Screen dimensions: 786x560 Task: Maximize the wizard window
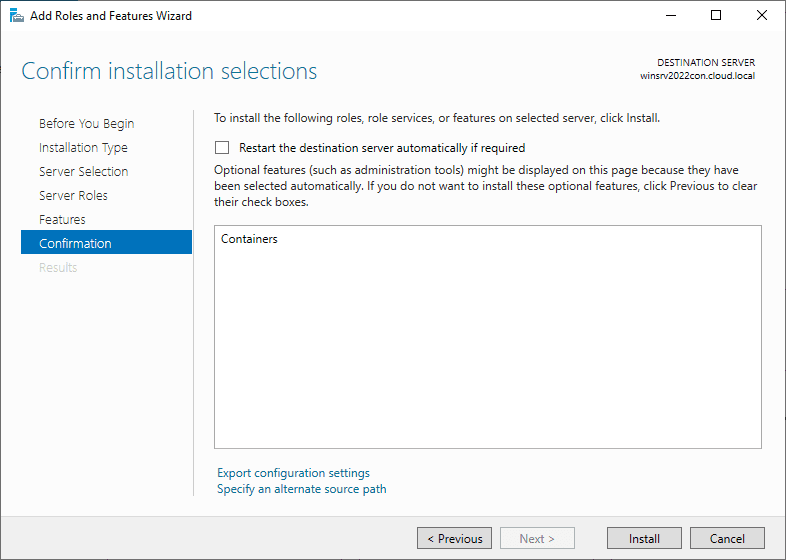[716, 16]
